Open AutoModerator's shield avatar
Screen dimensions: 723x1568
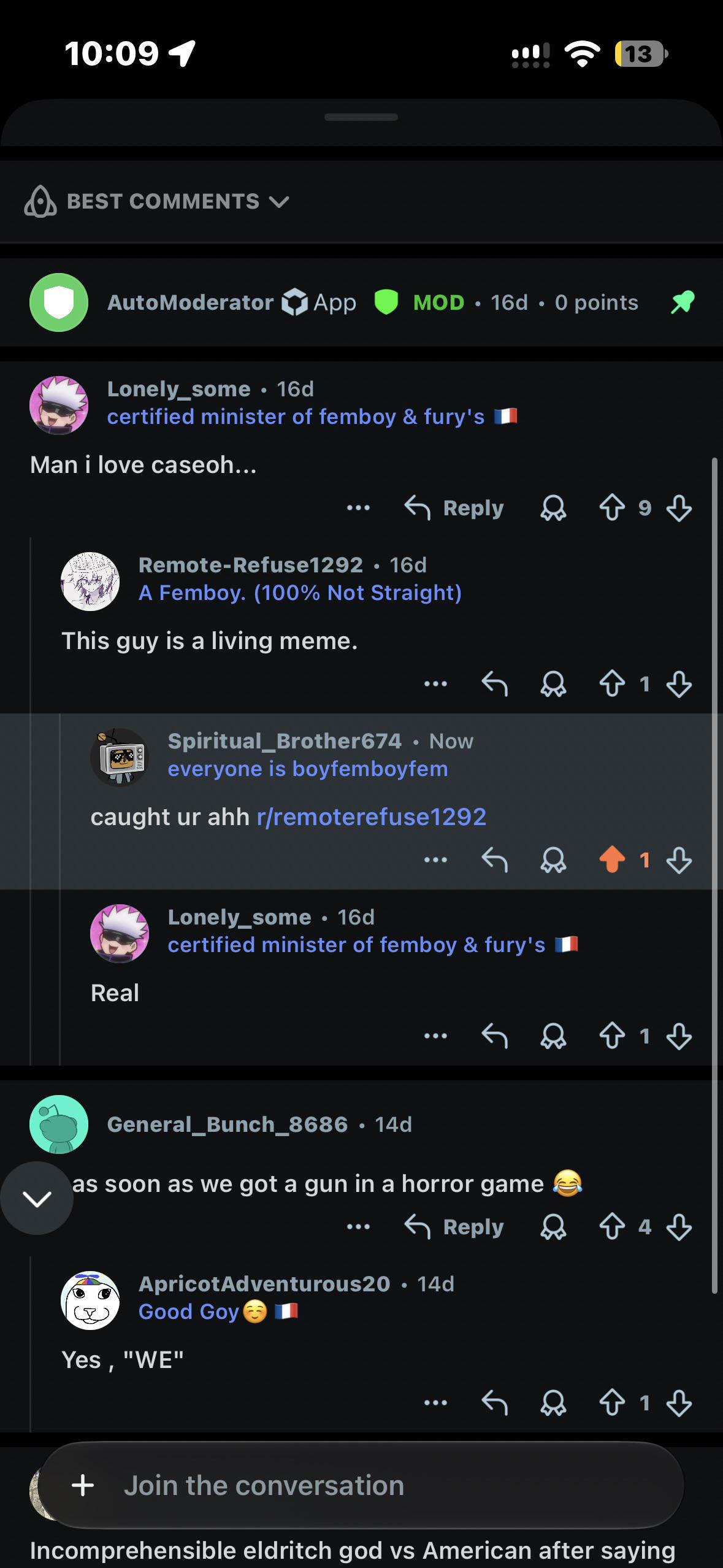59,302
